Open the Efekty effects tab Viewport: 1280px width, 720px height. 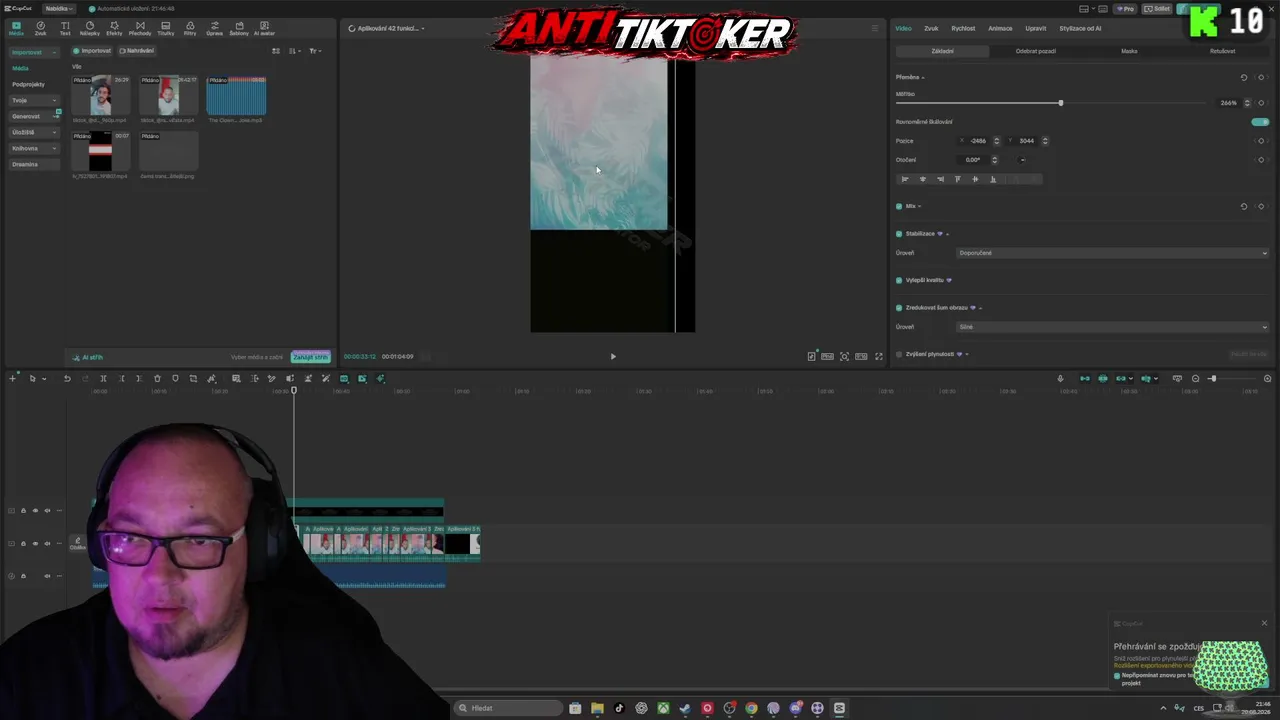(114, 28)
